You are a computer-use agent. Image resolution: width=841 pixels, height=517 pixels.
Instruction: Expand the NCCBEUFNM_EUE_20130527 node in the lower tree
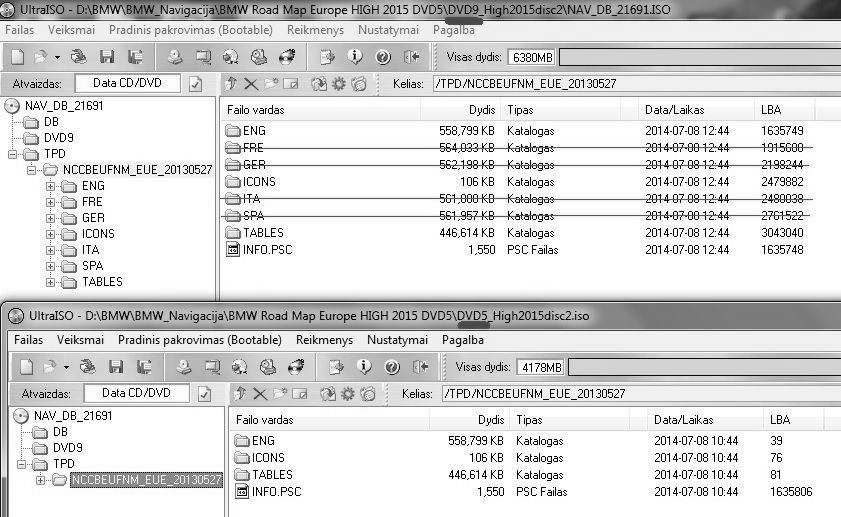41,480
